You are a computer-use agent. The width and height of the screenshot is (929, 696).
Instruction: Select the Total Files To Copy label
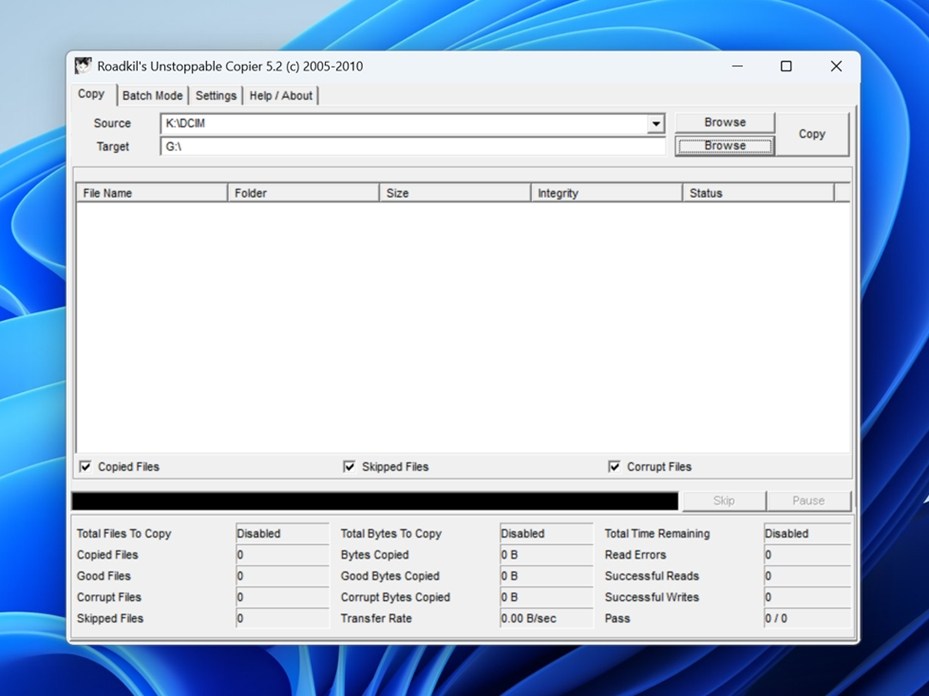tap(124, 533)
